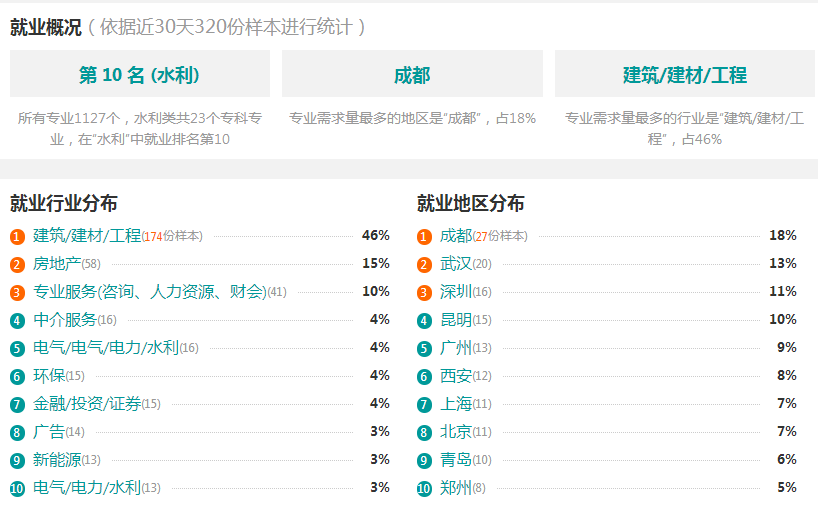Click rank badge 6 beside 环保
The image size is (818, 506).
pyautogui.click(x=17, y=377)
